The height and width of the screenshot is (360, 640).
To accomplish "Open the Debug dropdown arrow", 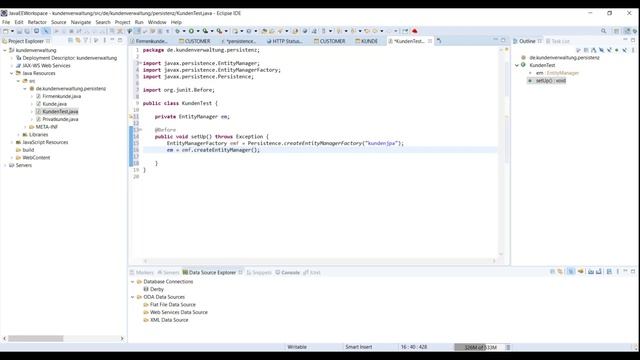I will coord(184,31).
